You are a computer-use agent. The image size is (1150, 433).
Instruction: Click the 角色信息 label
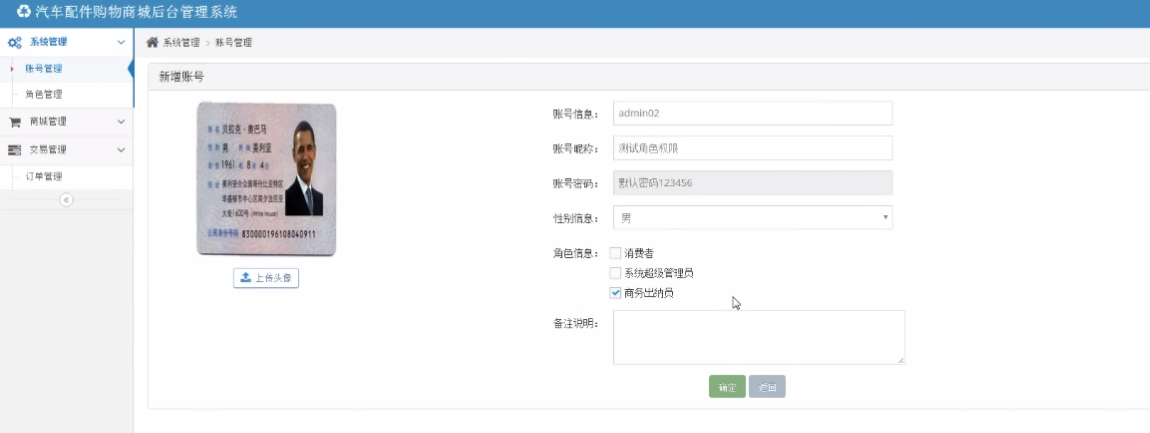click(x=575, y=254)
